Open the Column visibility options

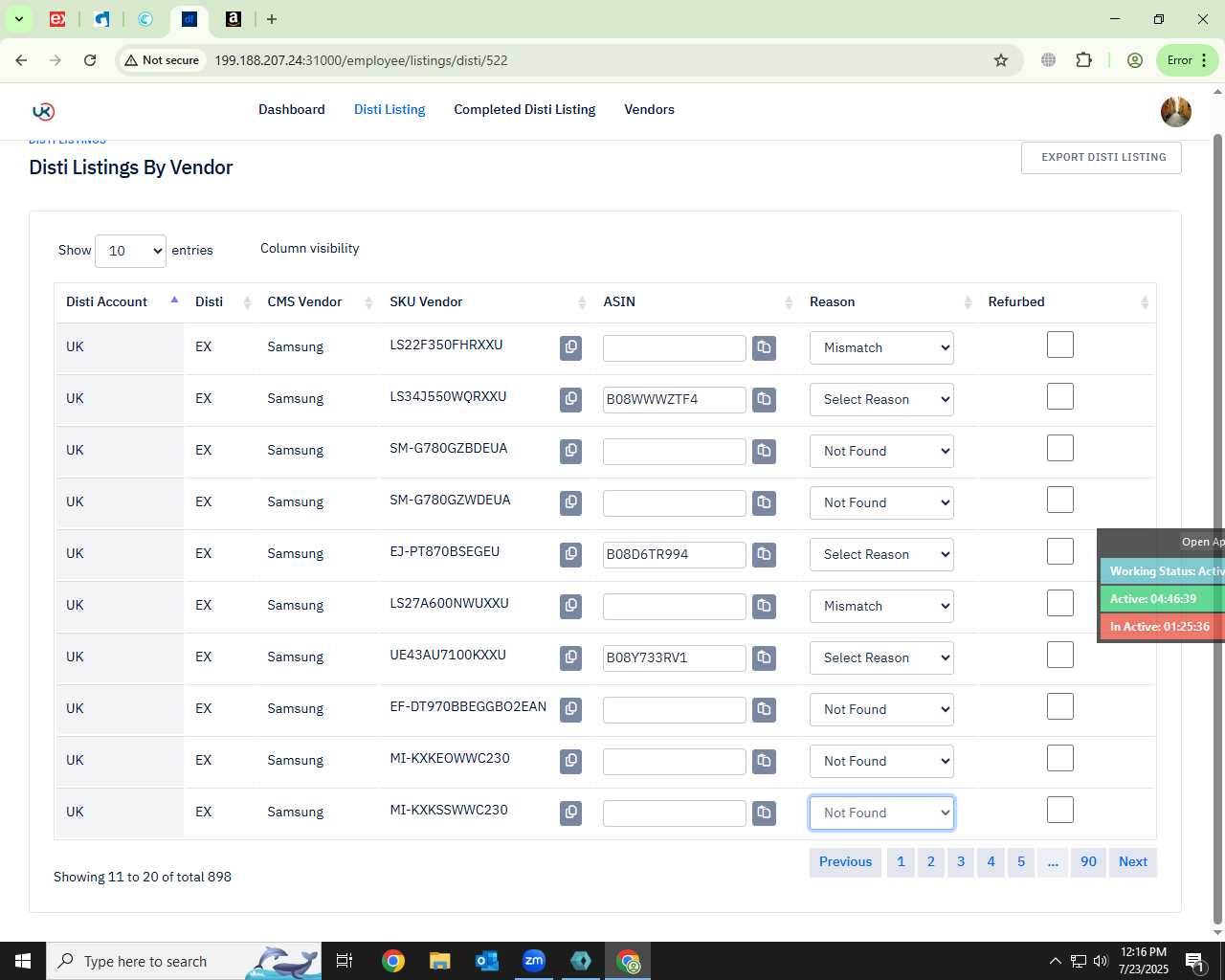(x=310, y=248)
